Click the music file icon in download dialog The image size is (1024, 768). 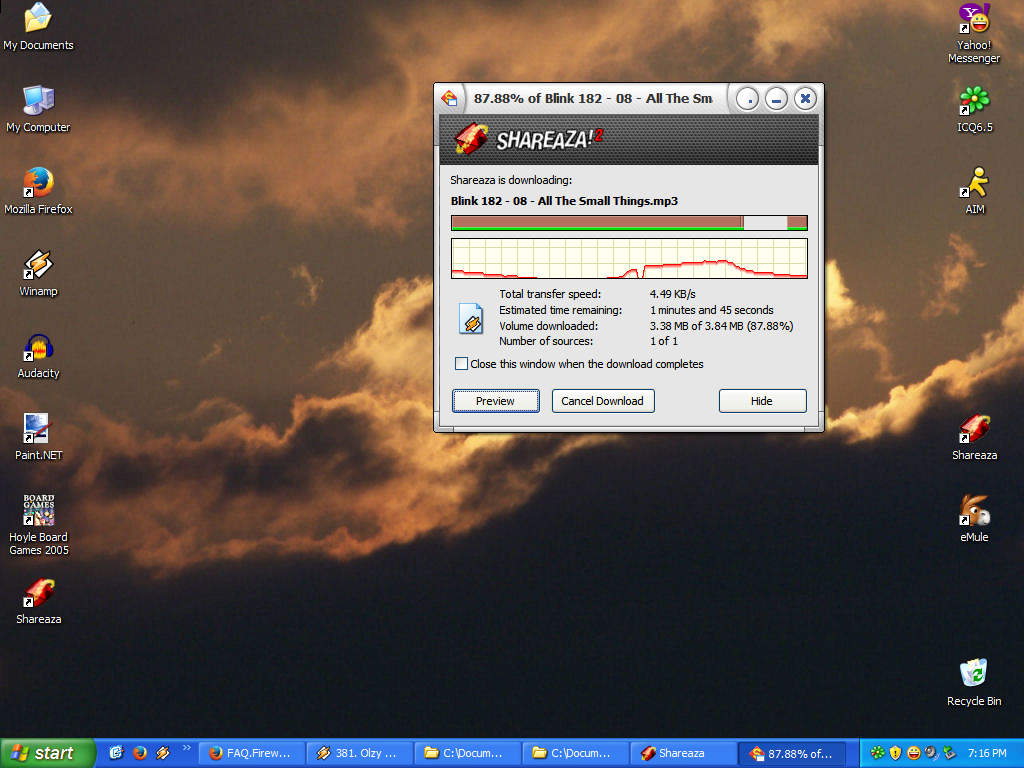click(x=471, y=319)
